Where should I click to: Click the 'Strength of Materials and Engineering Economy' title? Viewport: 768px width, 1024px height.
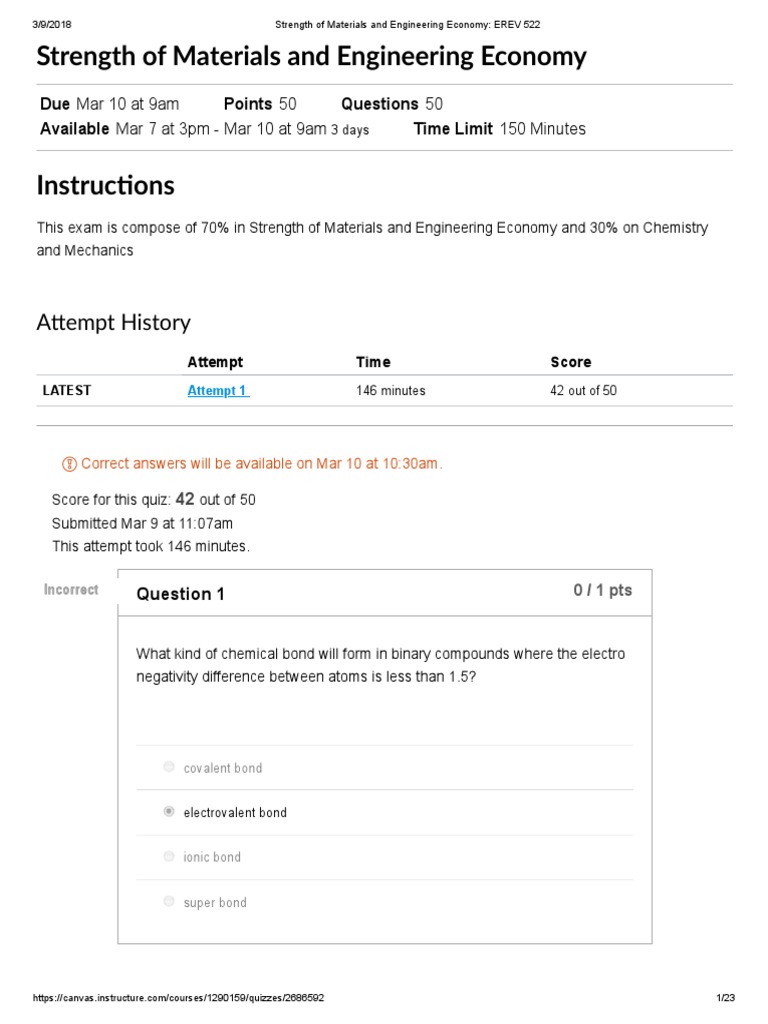point(311,56)
